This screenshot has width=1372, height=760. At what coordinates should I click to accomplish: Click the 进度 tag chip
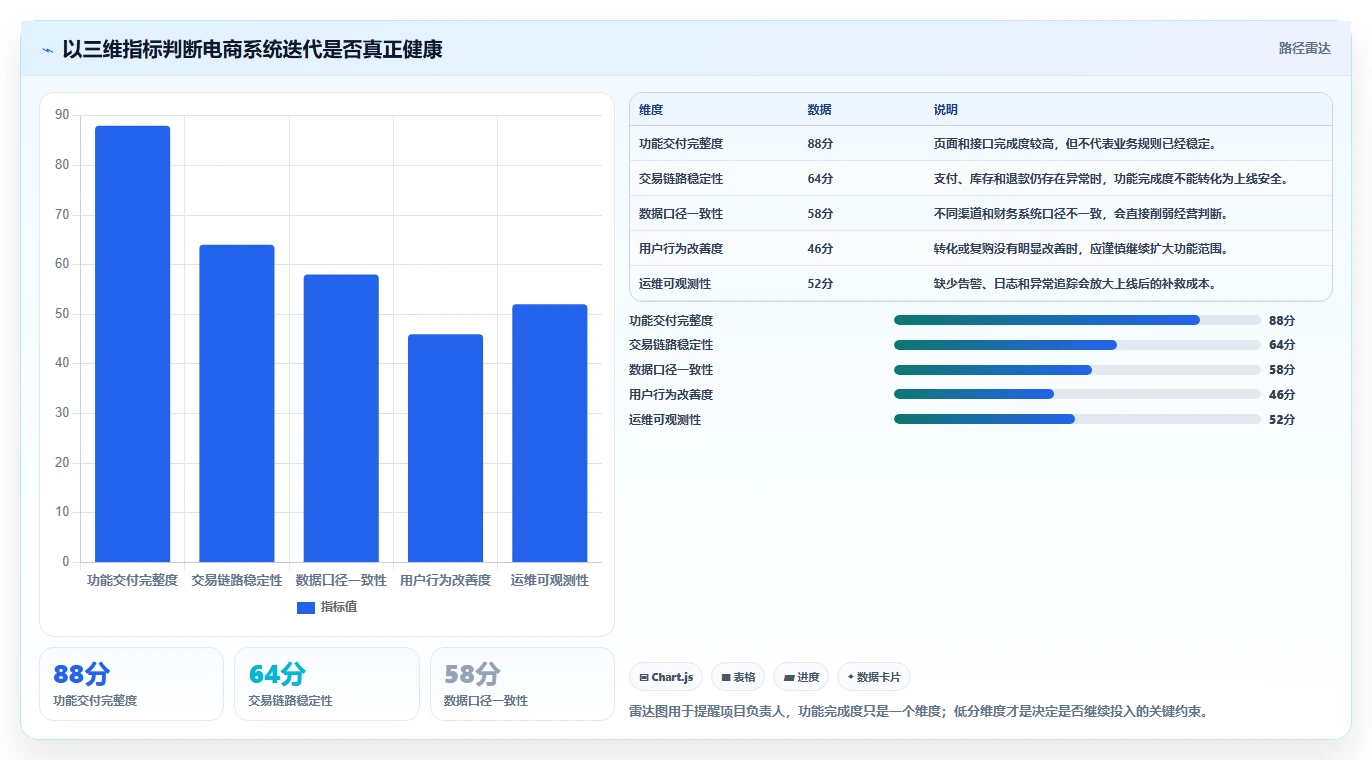coord(801,677)
